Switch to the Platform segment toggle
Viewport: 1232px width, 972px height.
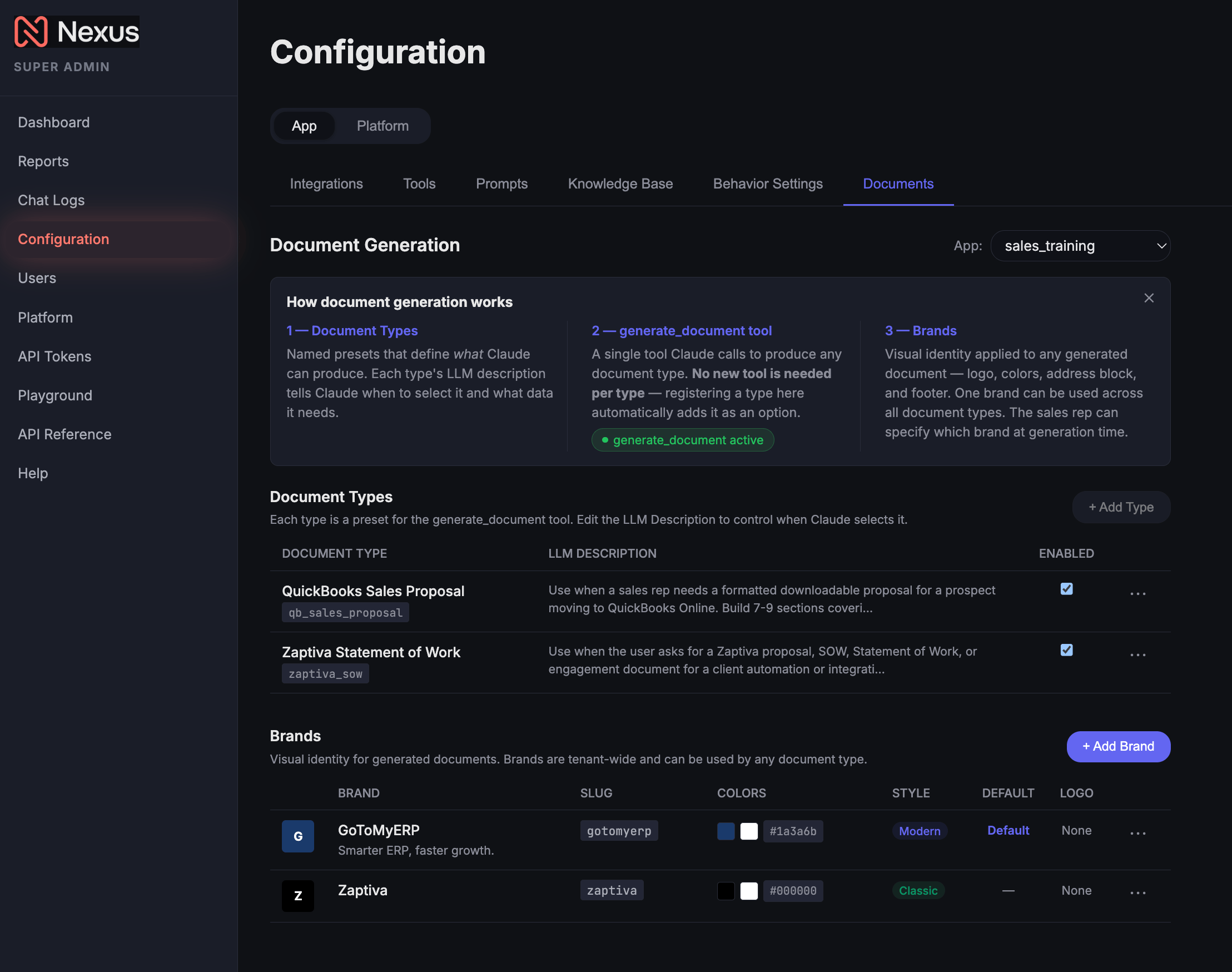point(382,126)
